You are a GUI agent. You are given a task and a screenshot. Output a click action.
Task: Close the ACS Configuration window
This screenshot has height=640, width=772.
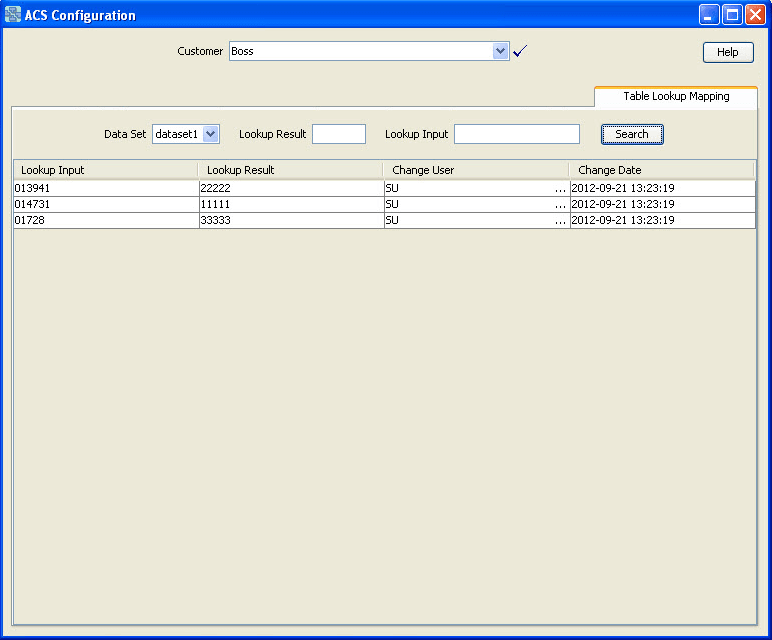tap(755, 14)
